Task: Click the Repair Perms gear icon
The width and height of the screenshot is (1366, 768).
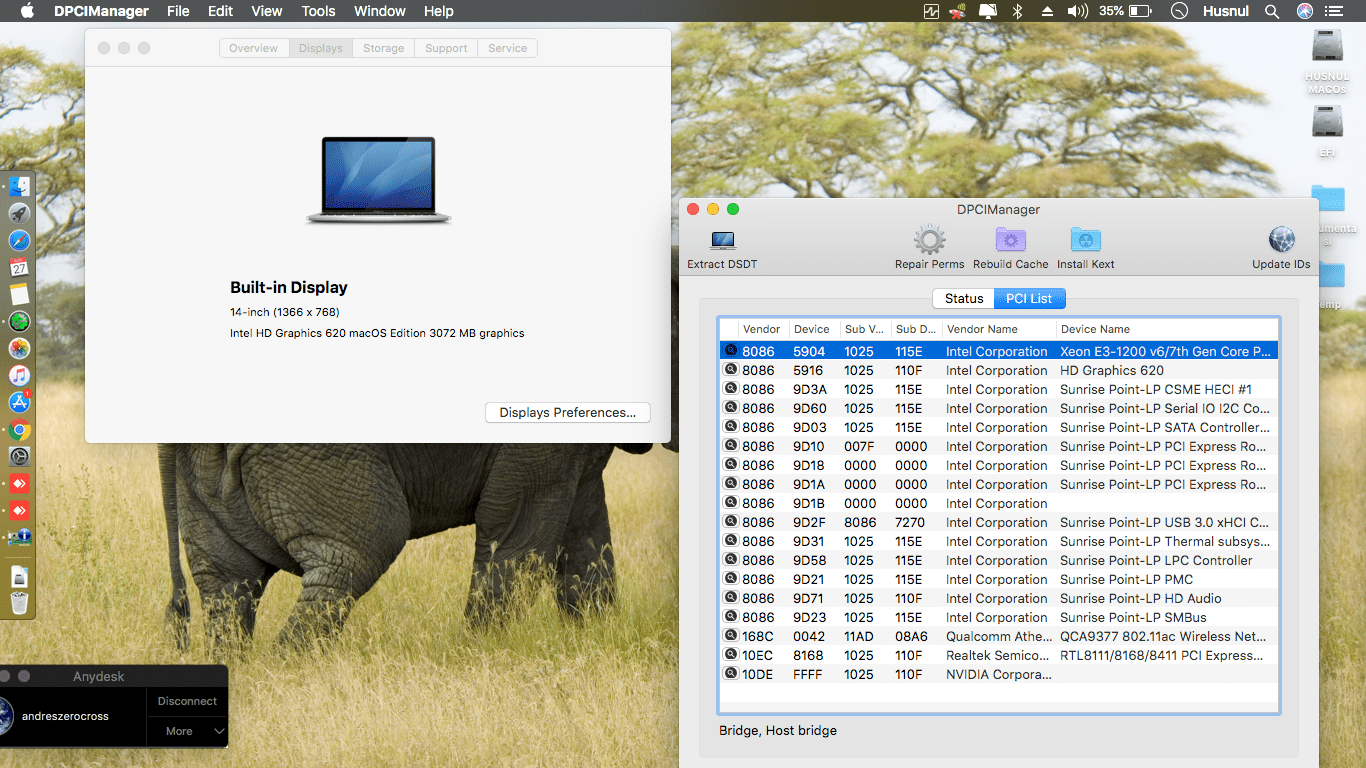Action: click(929, 241)
